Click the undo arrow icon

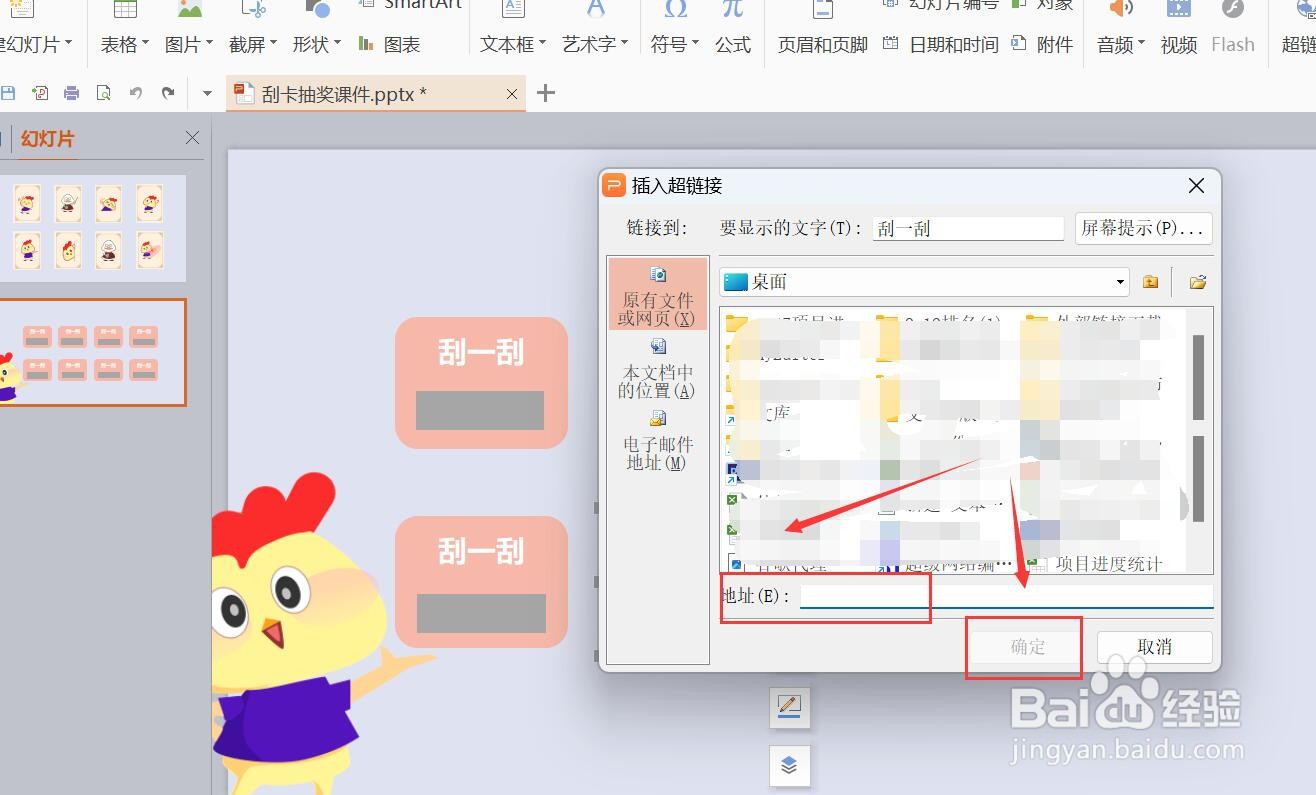[136, 93]
